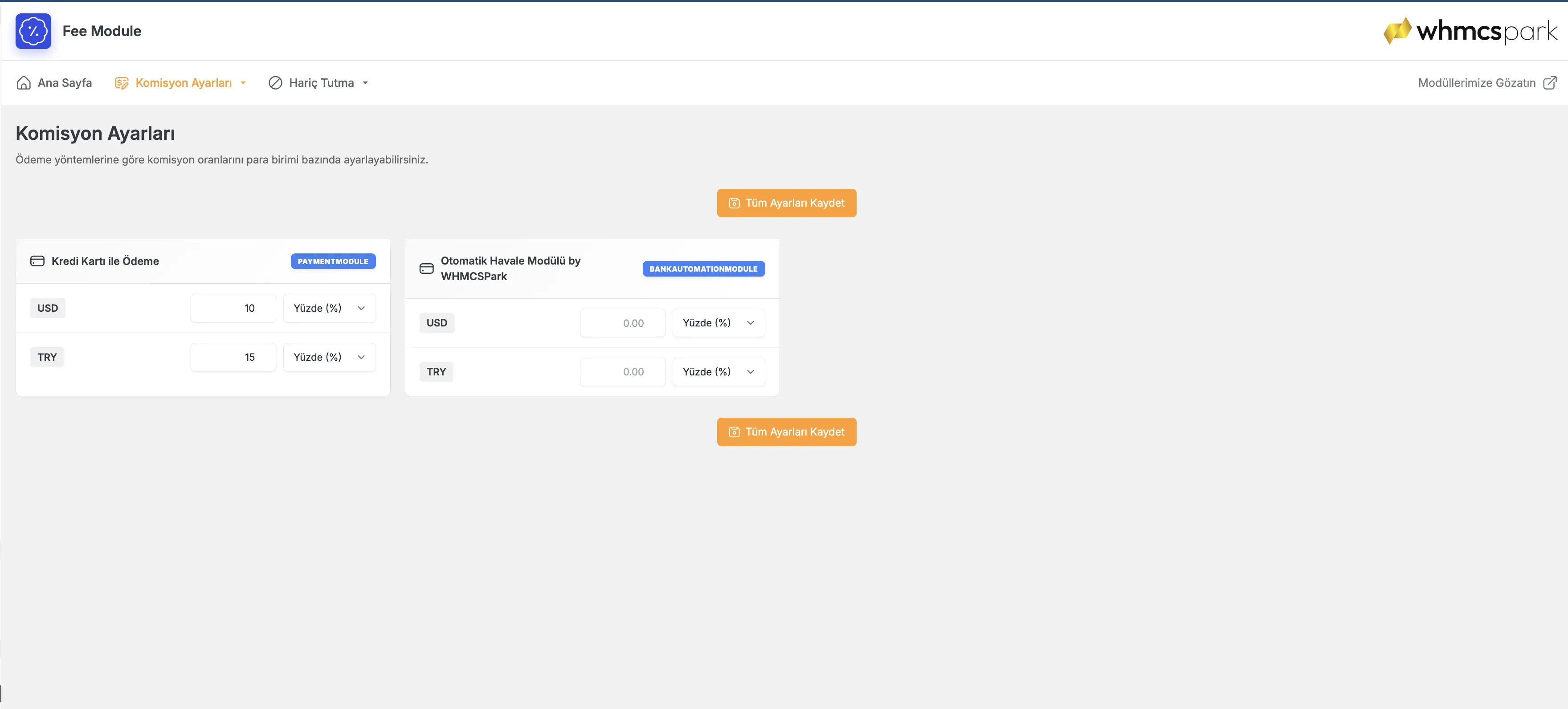
Task: Focus the Otomatik Havale USD amount field
Action: 622,323
